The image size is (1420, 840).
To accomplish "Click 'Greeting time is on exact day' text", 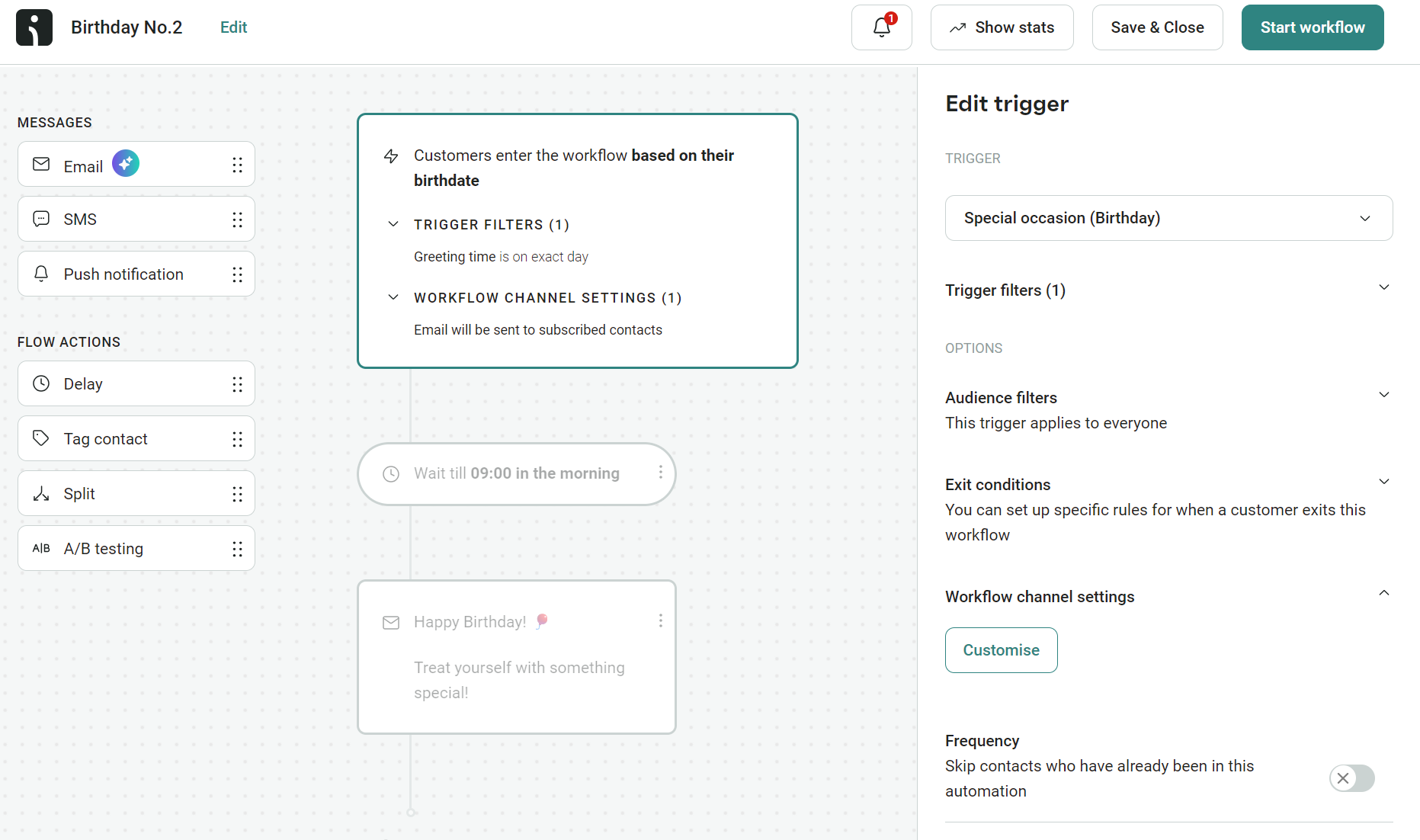I will click(x=501, y=257).
